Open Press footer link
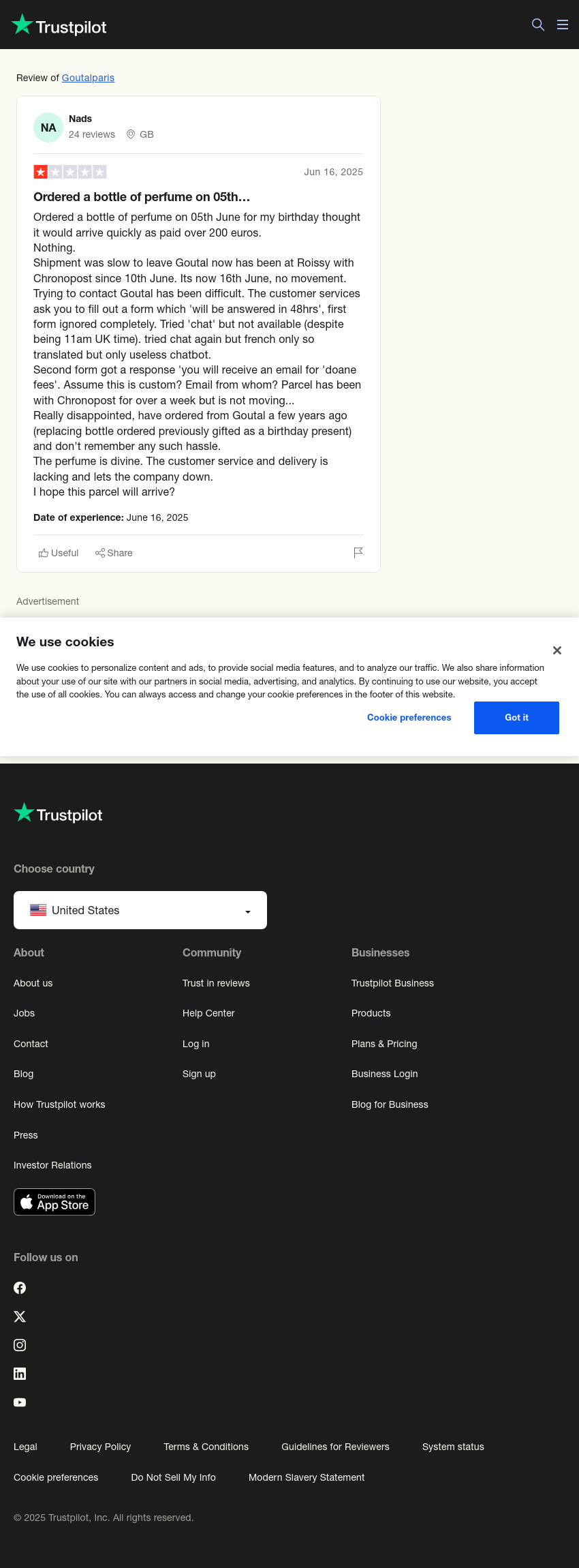Image resolution: width=579 pixels, height=1568 pixels. click(25, 1135)
